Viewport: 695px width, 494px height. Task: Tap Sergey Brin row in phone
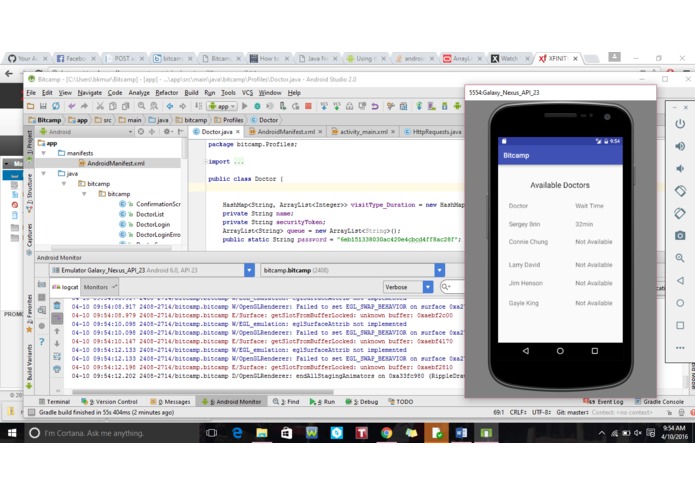[560, 224]
